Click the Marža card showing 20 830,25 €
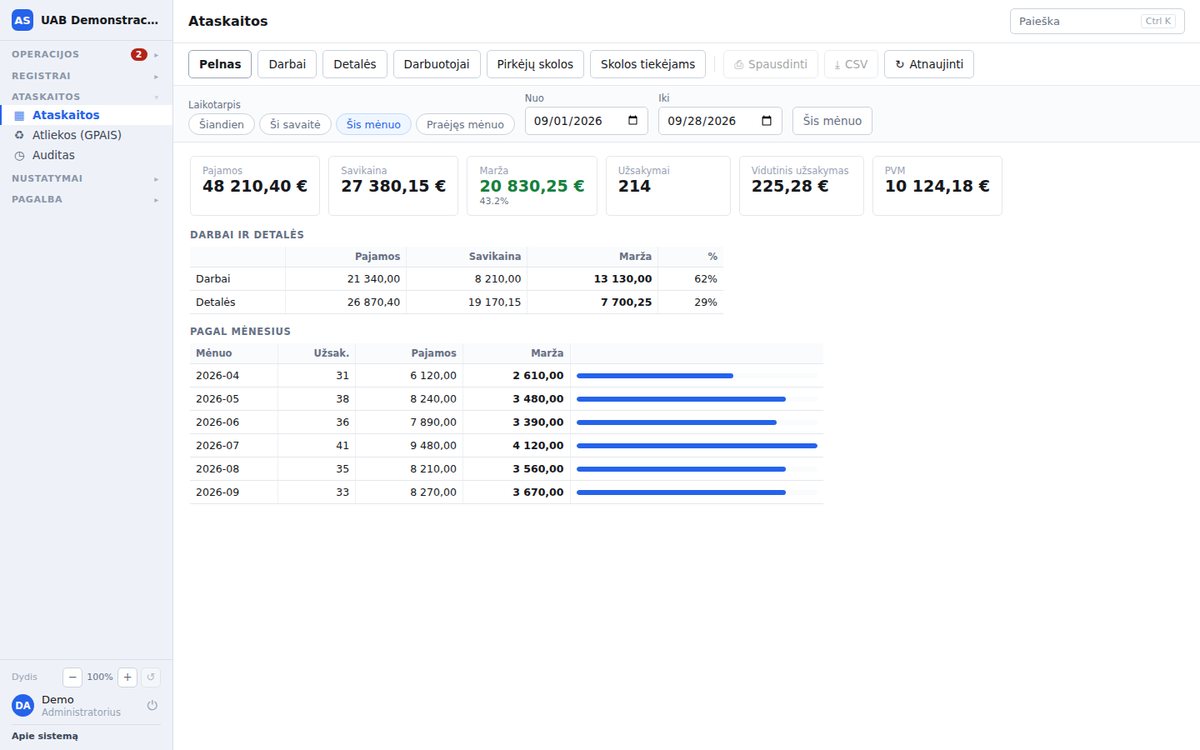 tap(532, 186)
